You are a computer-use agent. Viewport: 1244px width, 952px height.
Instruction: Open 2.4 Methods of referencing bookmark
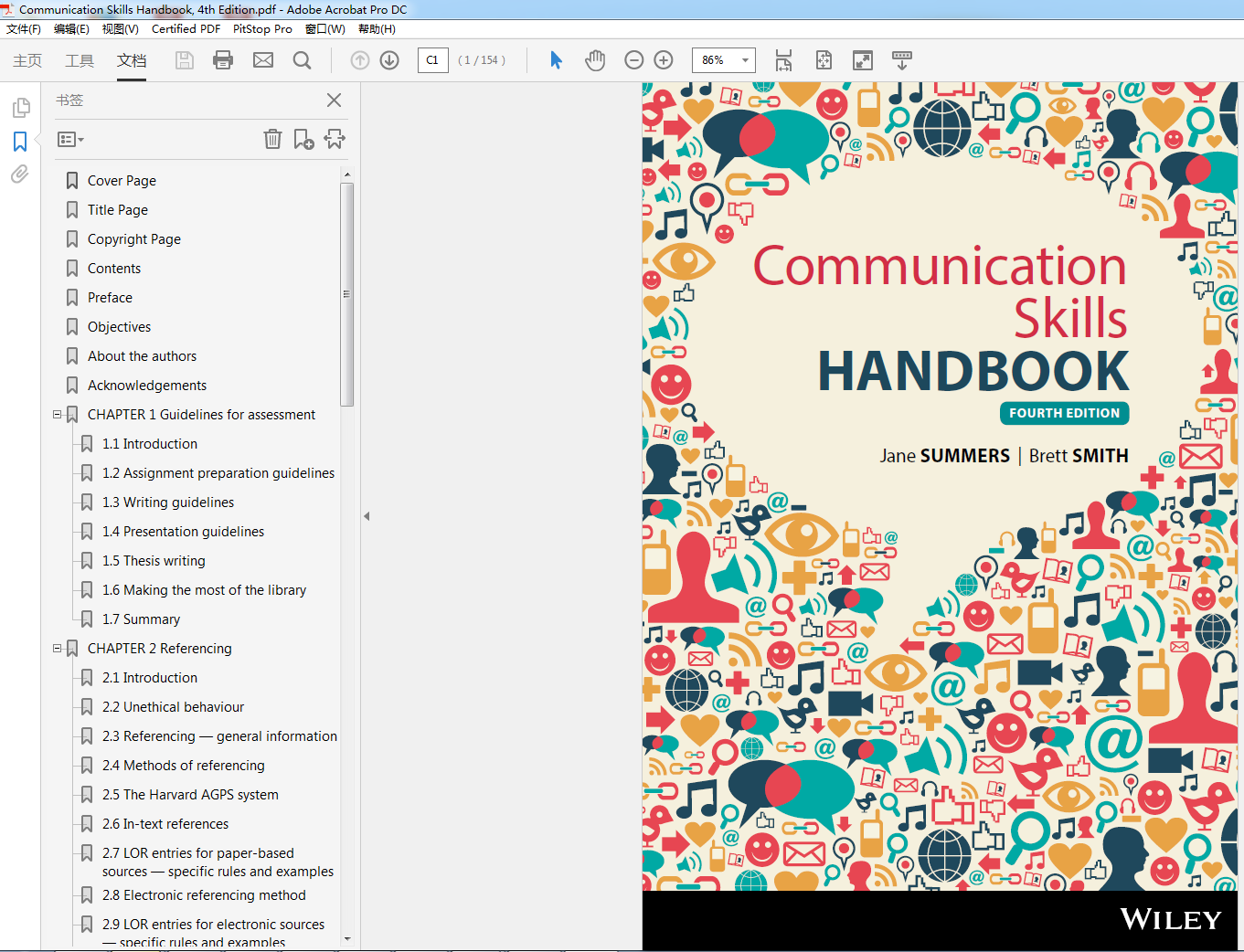183,766
